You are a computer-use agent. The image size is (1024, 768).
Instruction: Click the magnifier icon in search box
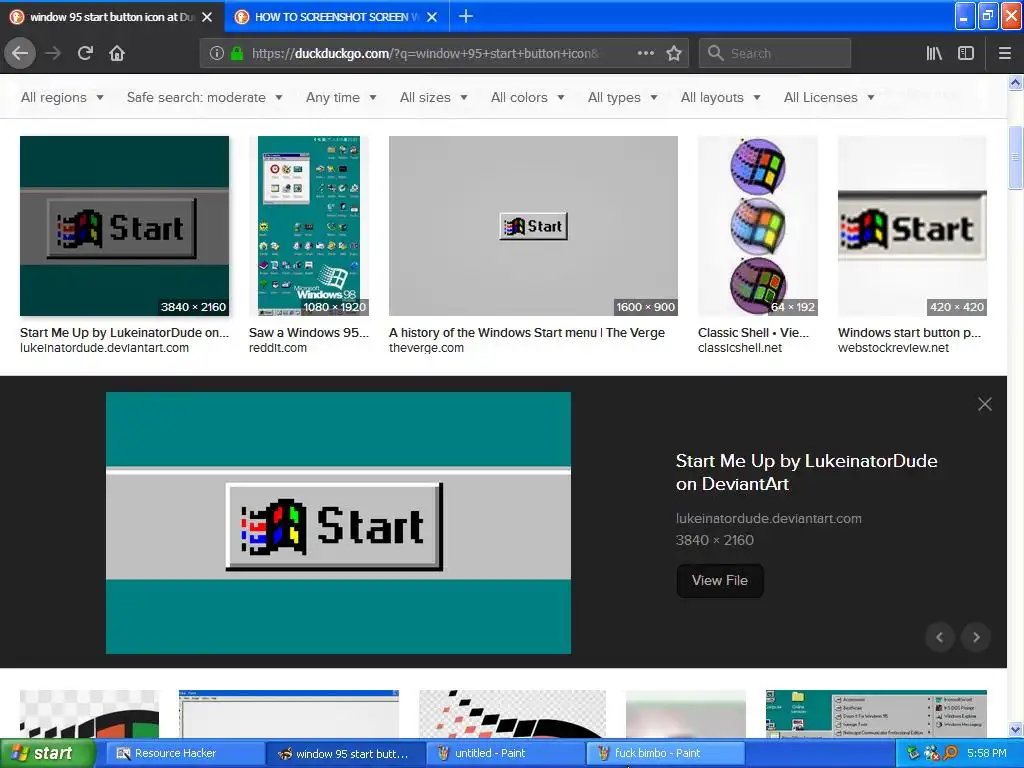pos(716,53)
